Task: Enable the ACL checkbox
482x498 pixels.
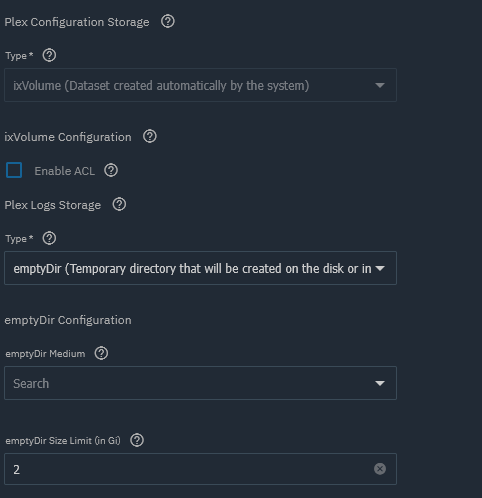Action: coord(14,170)
